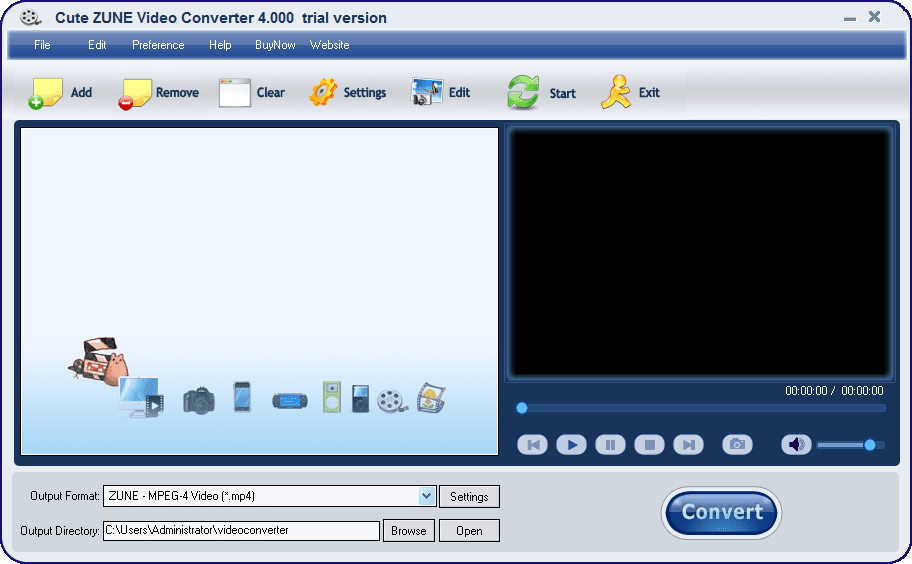The image size is (912, 564).
Task: Open the Preference menu
Action: coord(158,45)
